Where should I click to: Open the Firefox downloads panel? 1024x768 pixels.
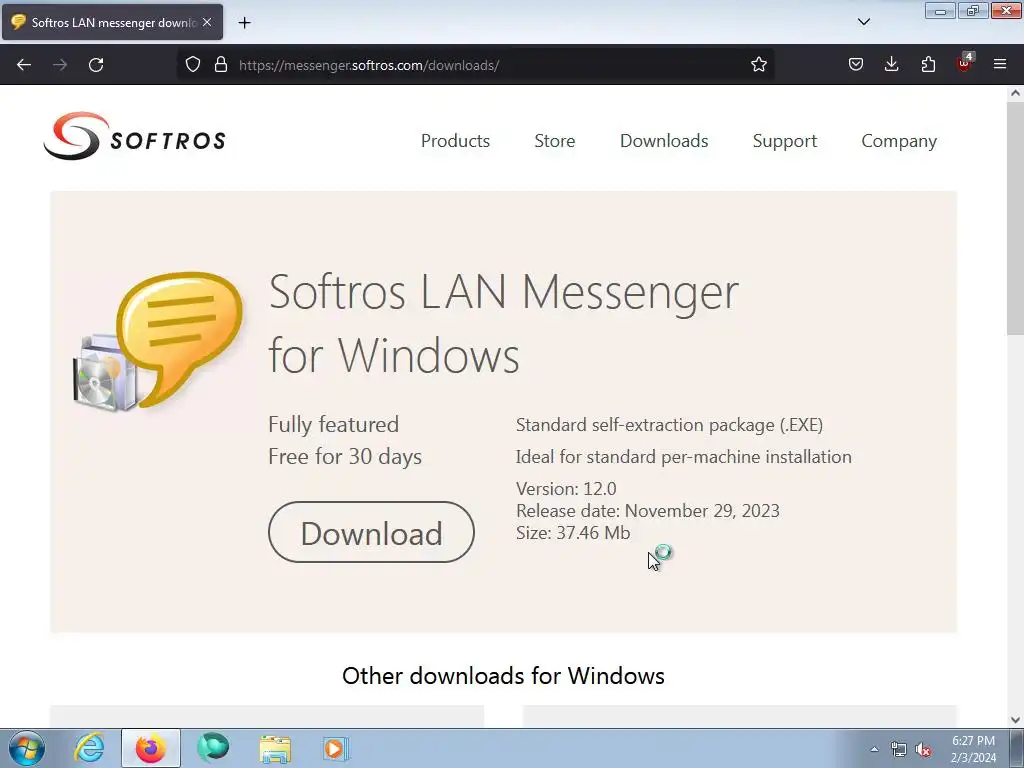pos(891,65)
